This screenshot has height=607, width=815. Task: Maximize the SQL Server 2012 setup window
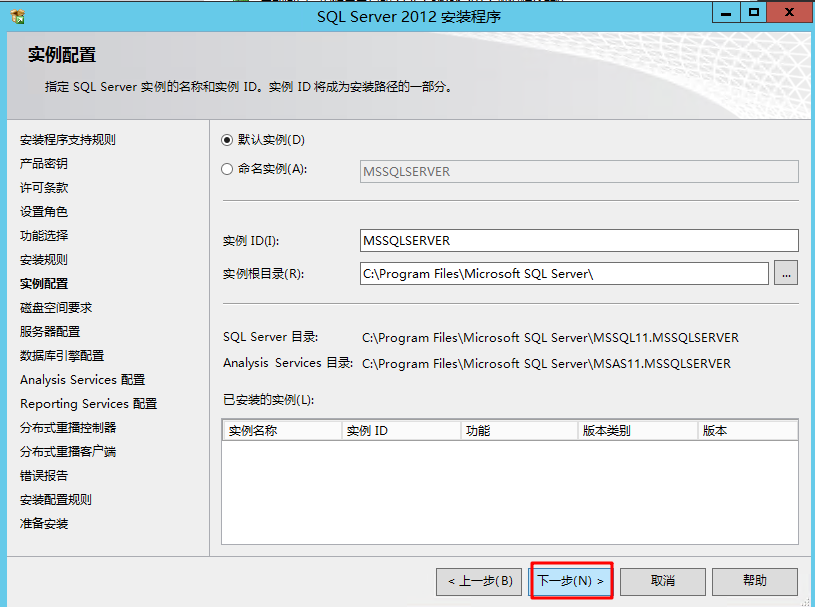(x=753, y=12)
